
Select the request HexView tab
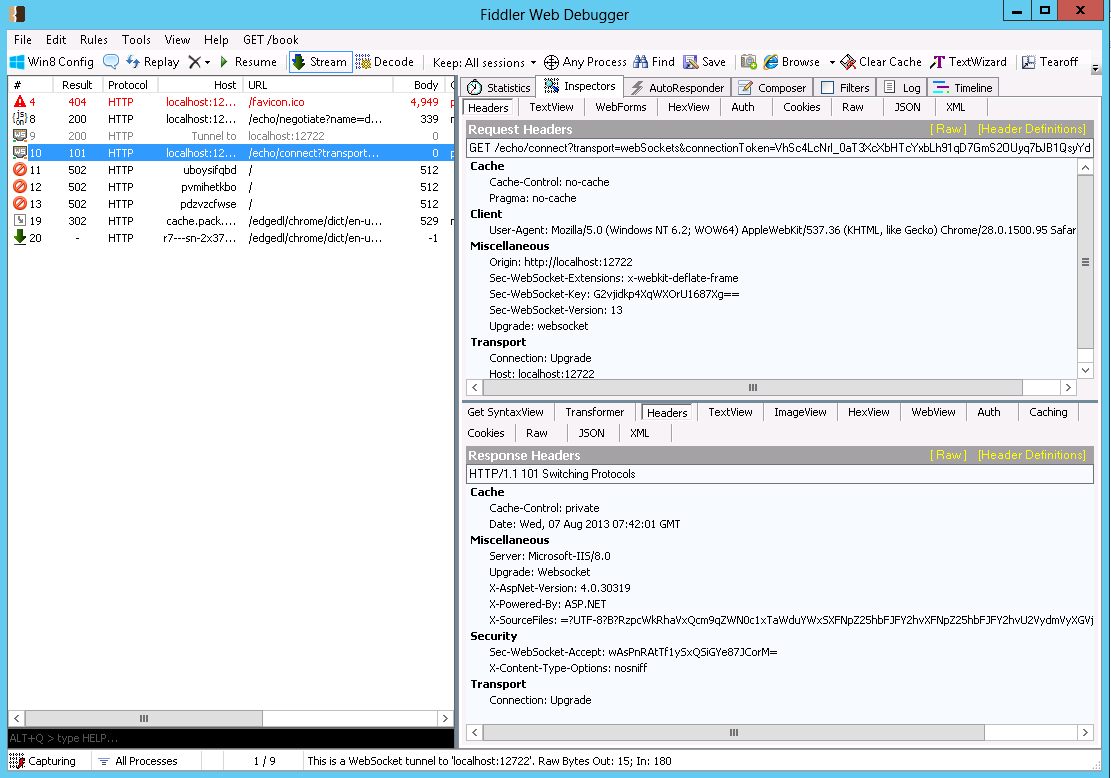[x=689, y=107]
